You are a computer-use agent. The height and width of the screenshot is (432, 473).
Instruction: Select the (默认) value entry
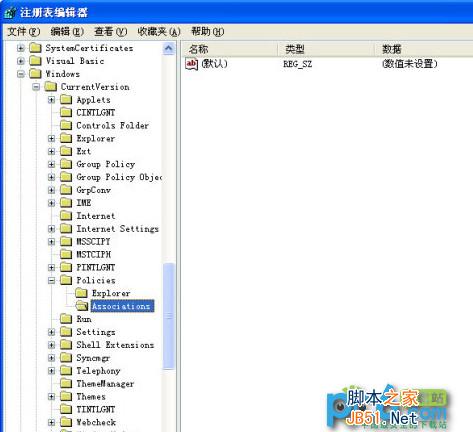point(214,64)
